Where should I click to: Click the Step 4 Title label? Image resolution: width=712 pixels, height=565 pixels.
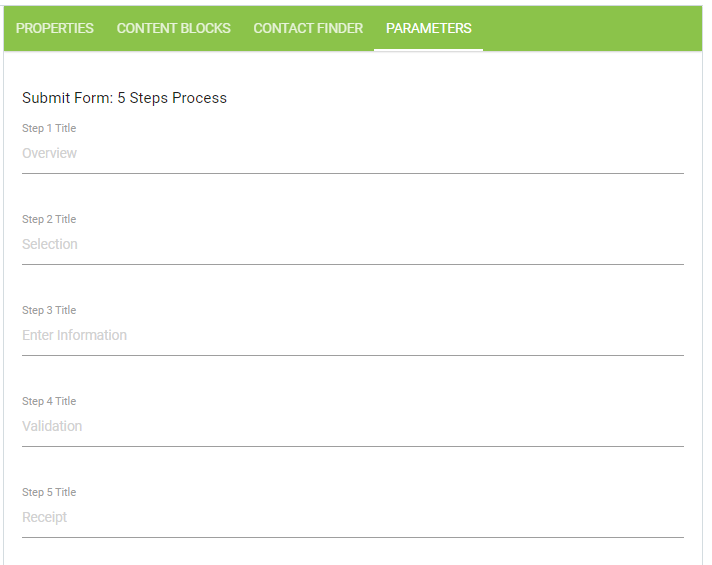pos(49,402)
